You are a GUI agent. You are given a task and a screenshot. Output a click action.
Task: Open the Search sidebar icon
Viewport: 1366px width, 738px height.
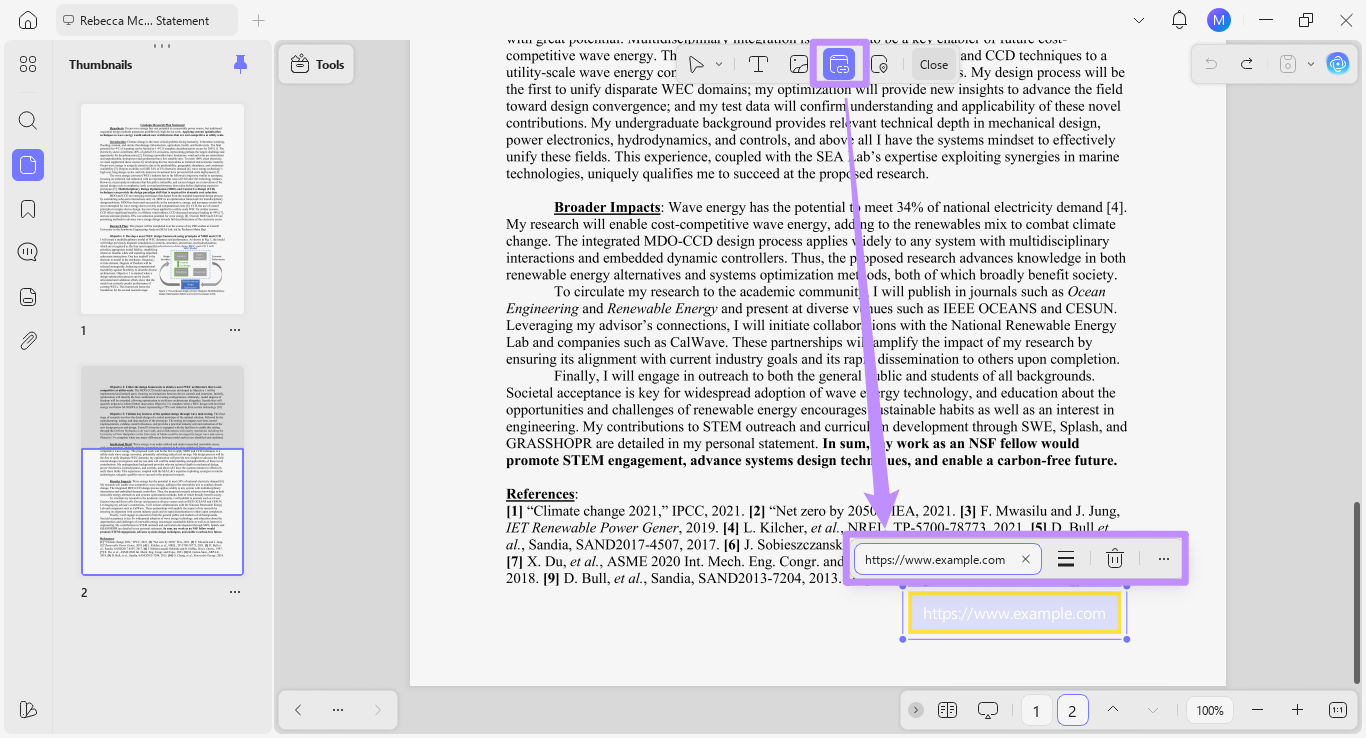click(28, 121)
